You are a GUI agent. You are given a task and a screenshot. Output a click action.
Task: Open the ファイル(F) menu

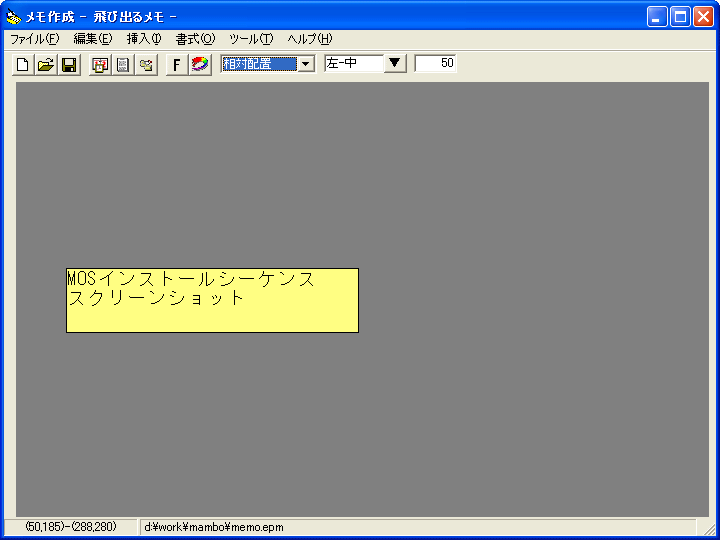pyautogui.click(x=34, y=39)
